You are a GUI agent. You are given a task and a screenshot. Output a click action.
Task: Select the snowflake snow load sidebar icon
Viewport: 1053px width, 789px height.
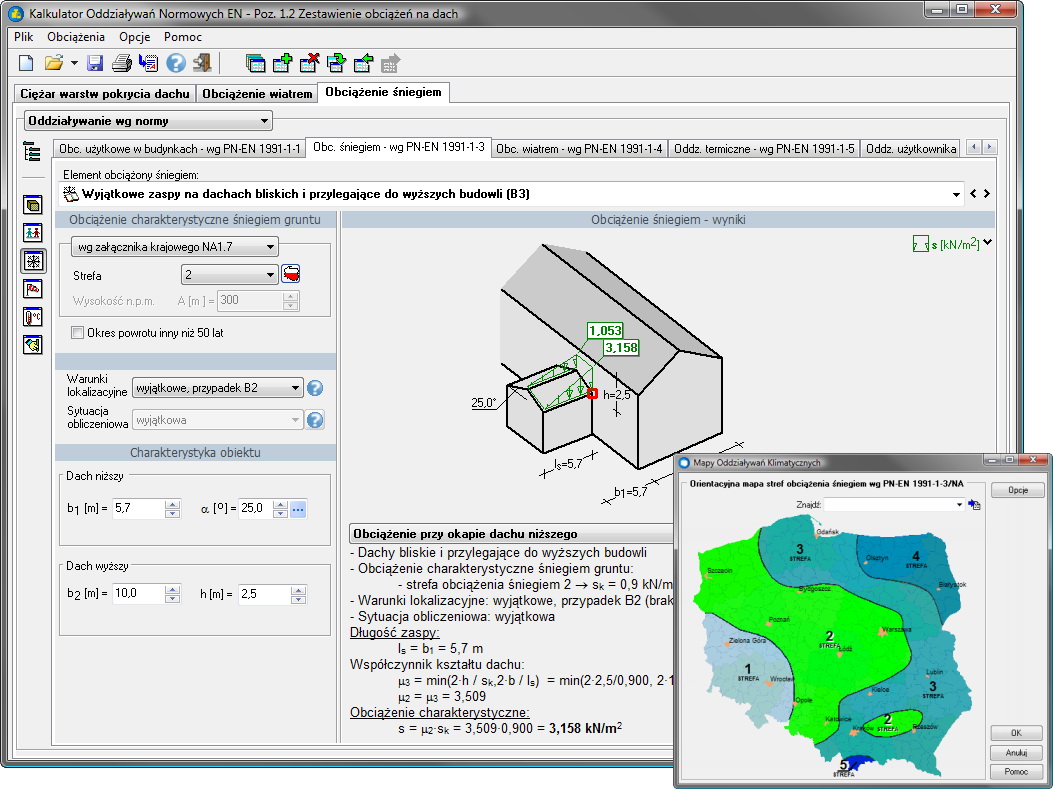[34, 261]
